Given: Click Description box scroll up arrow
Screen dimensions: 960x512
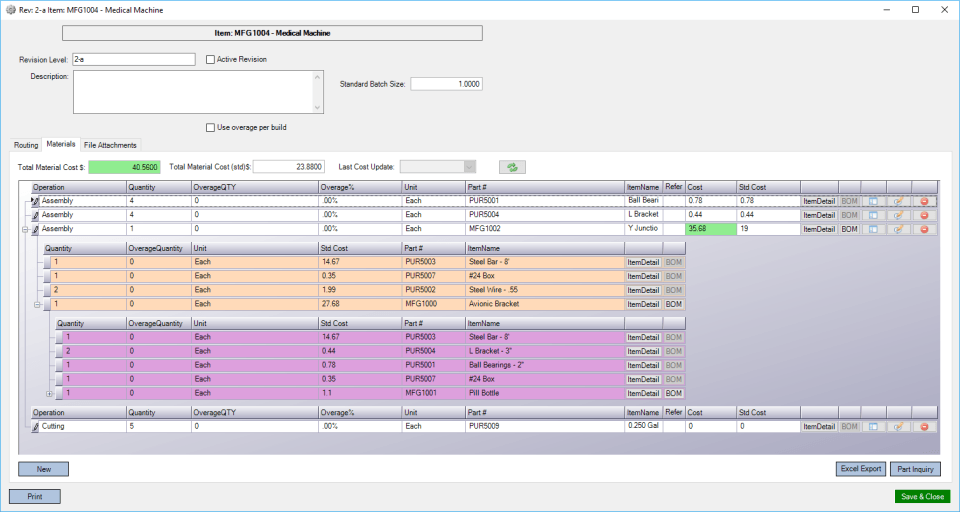Looking at the screenshot, I should click(317, 77).
